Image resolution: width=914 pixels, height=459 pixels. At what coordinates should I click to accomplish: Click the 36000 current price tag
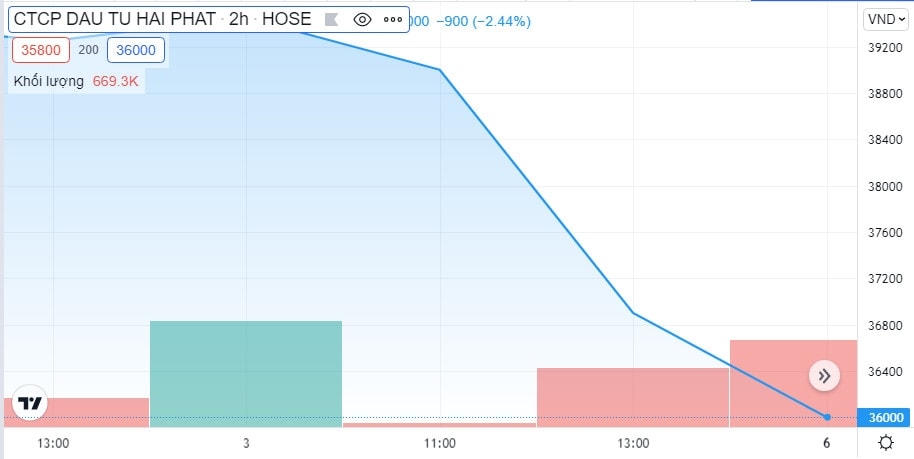(886, 418)
